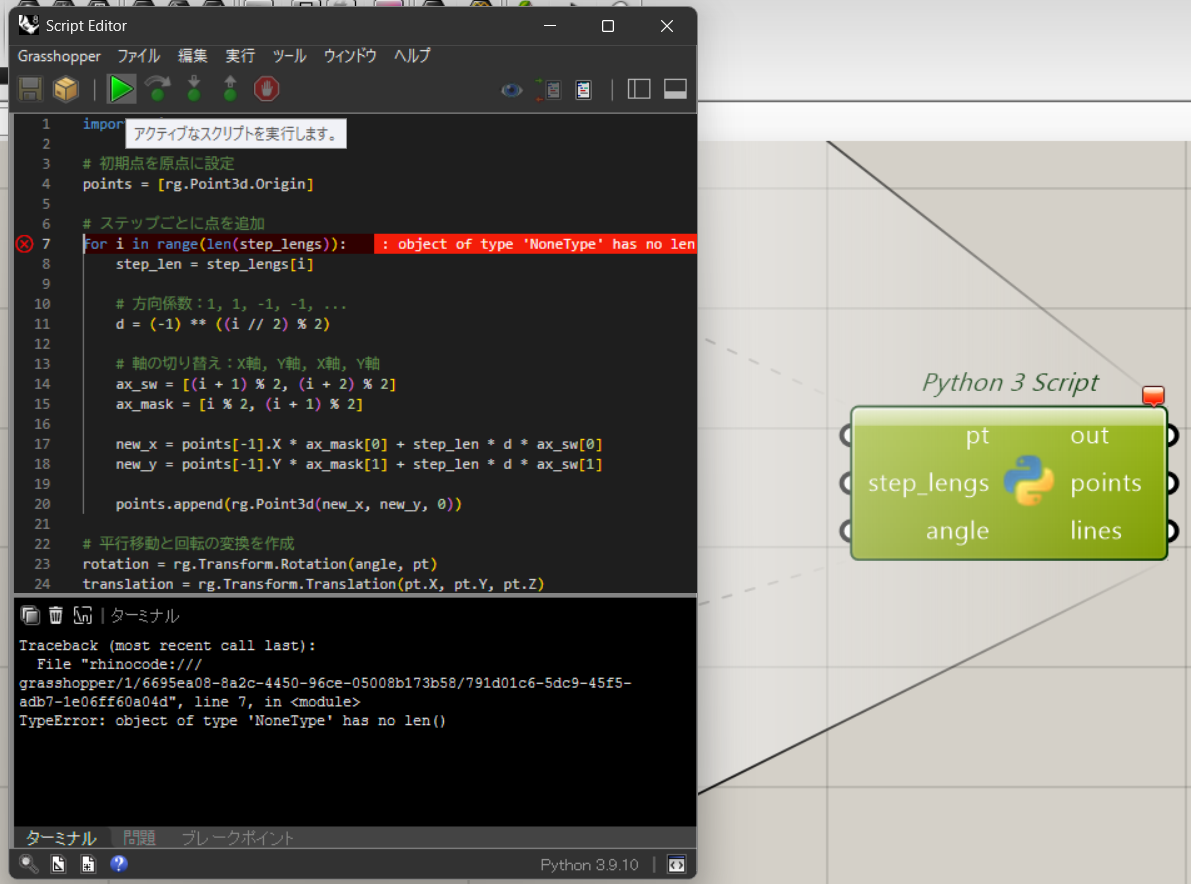Run the active script with green play button
Image resolution: width=1191 pixels, height=884 pixels.
click(x=121, y=89)
